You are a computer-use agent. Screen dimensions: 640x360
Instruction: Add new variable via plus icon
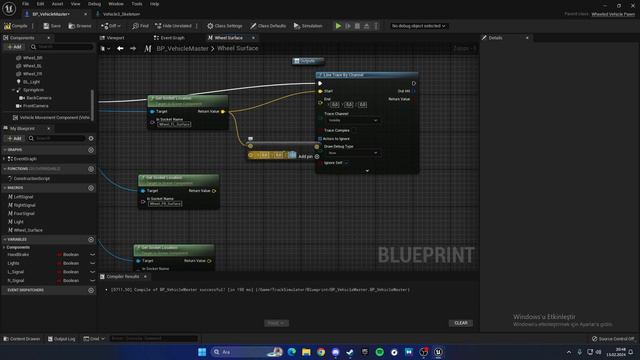(x=91, y=240)
